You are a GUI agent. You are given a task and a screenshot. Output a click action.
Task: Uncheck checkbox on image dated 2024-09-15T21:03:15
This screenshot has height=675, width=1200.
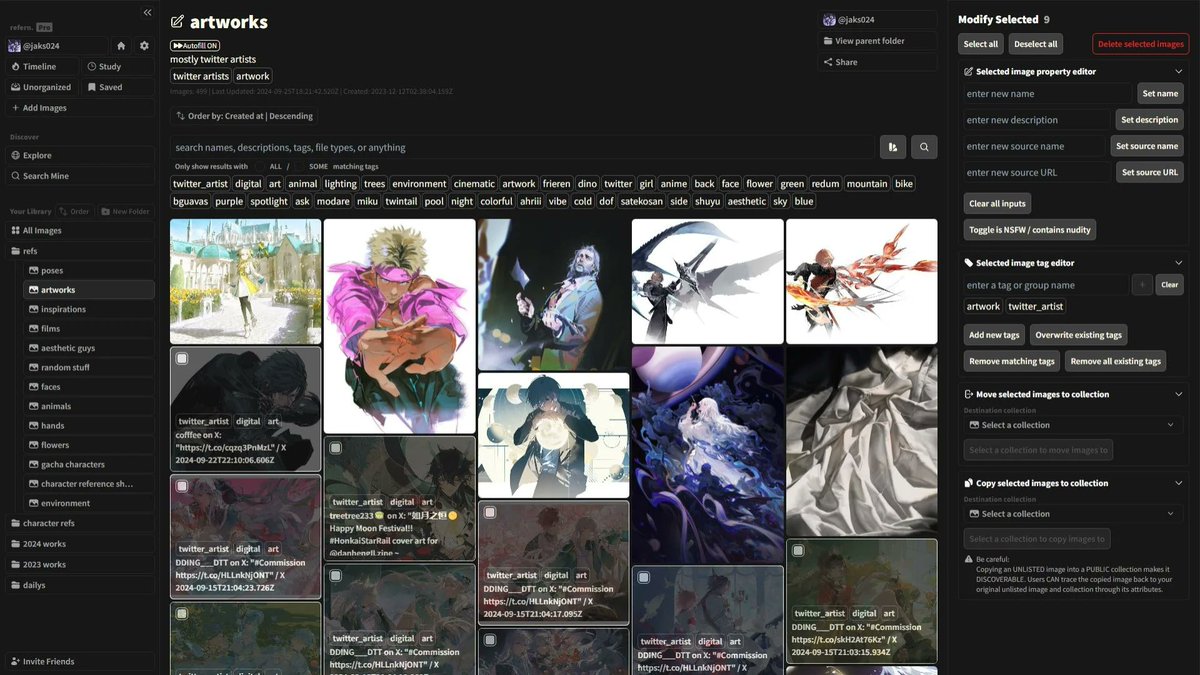coord(798,550)
